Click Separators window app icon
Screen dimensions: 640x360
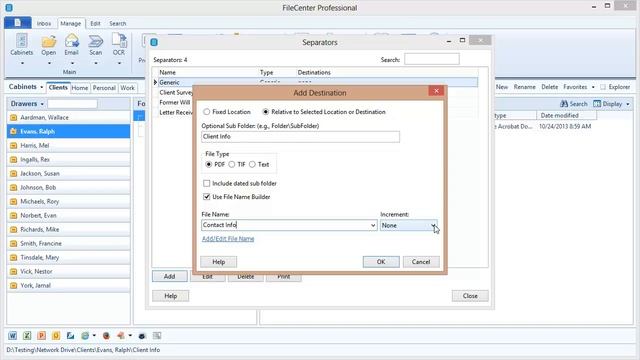coord(154,42)
